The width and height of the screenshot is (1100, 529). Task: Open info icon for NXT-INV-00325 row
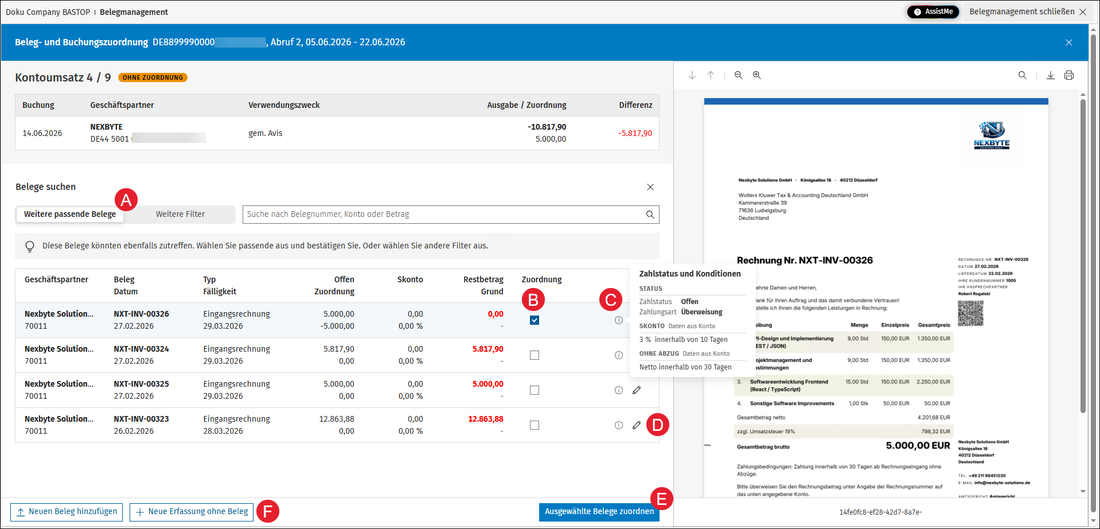(619, 389)
